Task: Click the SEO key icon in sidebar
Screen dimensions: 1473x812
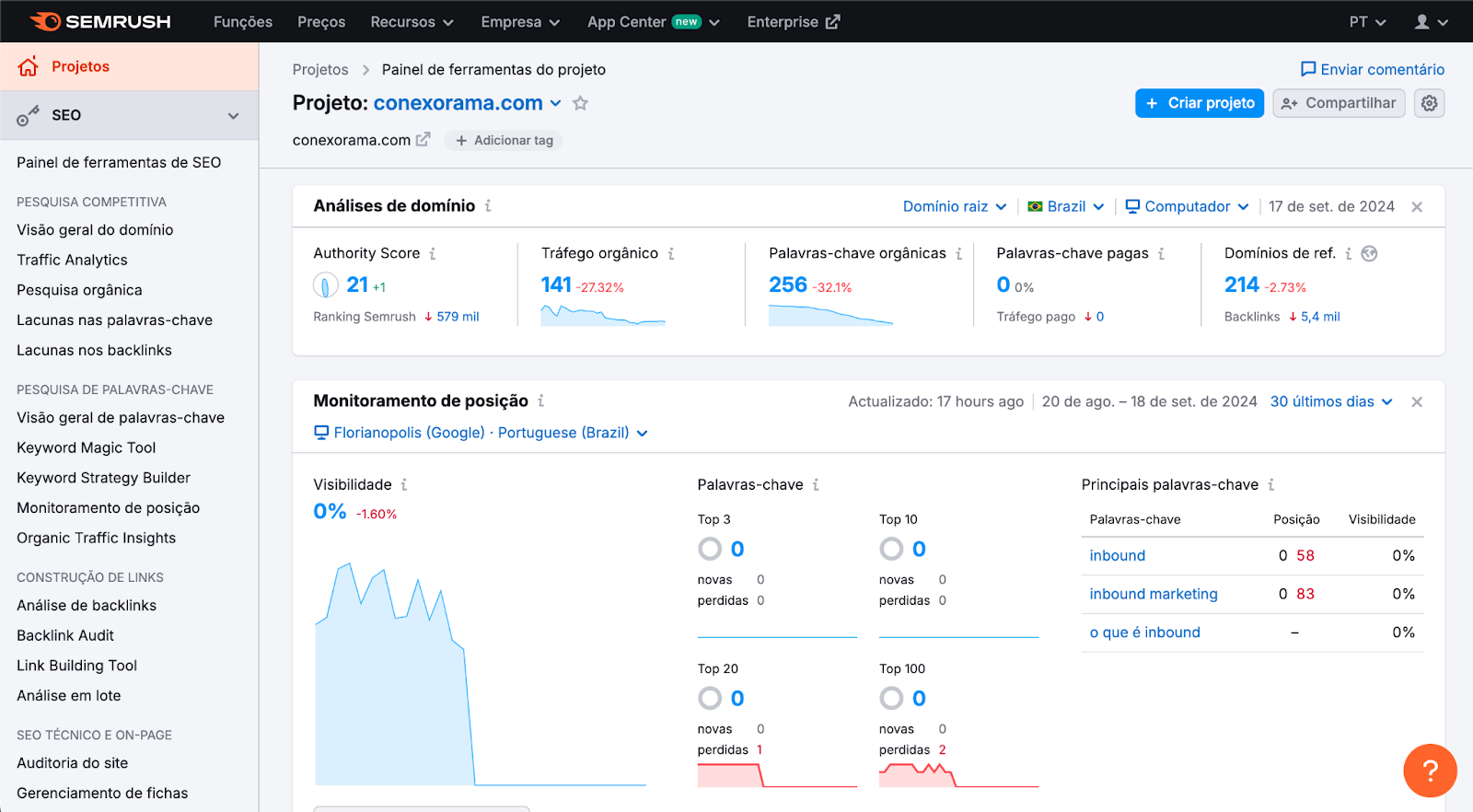Action: (28, 116)
